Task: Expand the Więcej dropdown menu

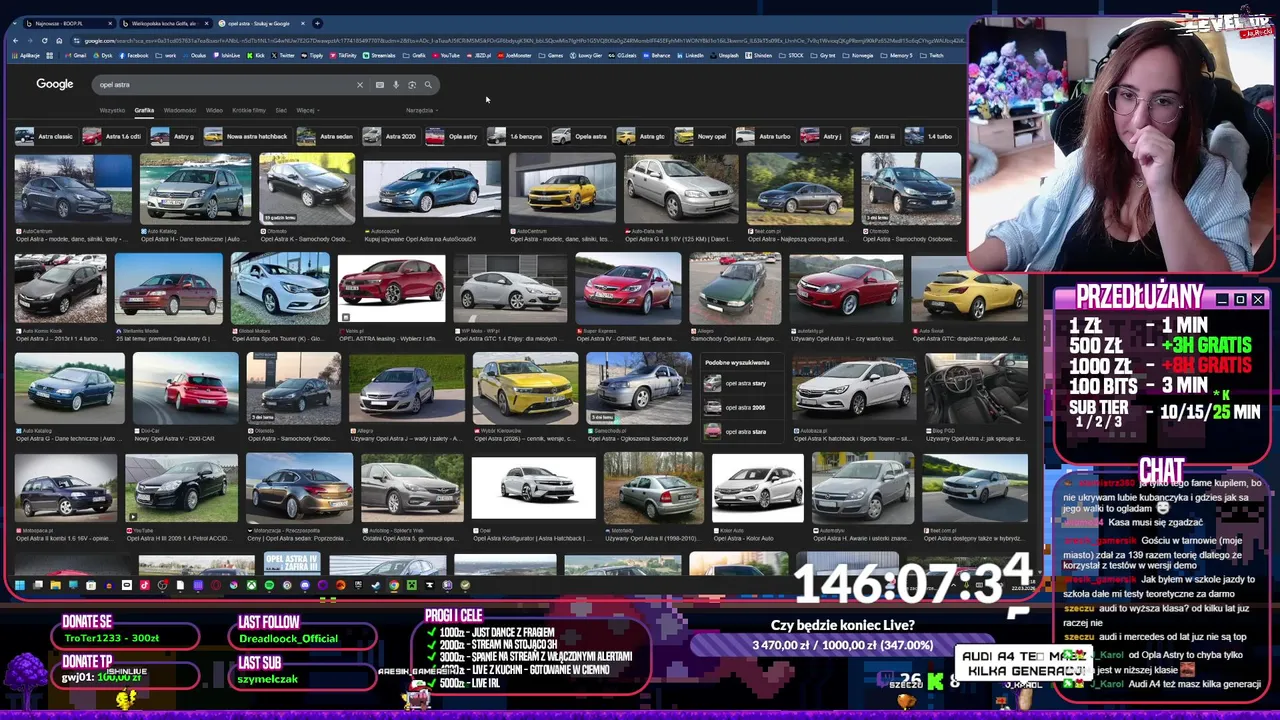Action: (306, 110)
